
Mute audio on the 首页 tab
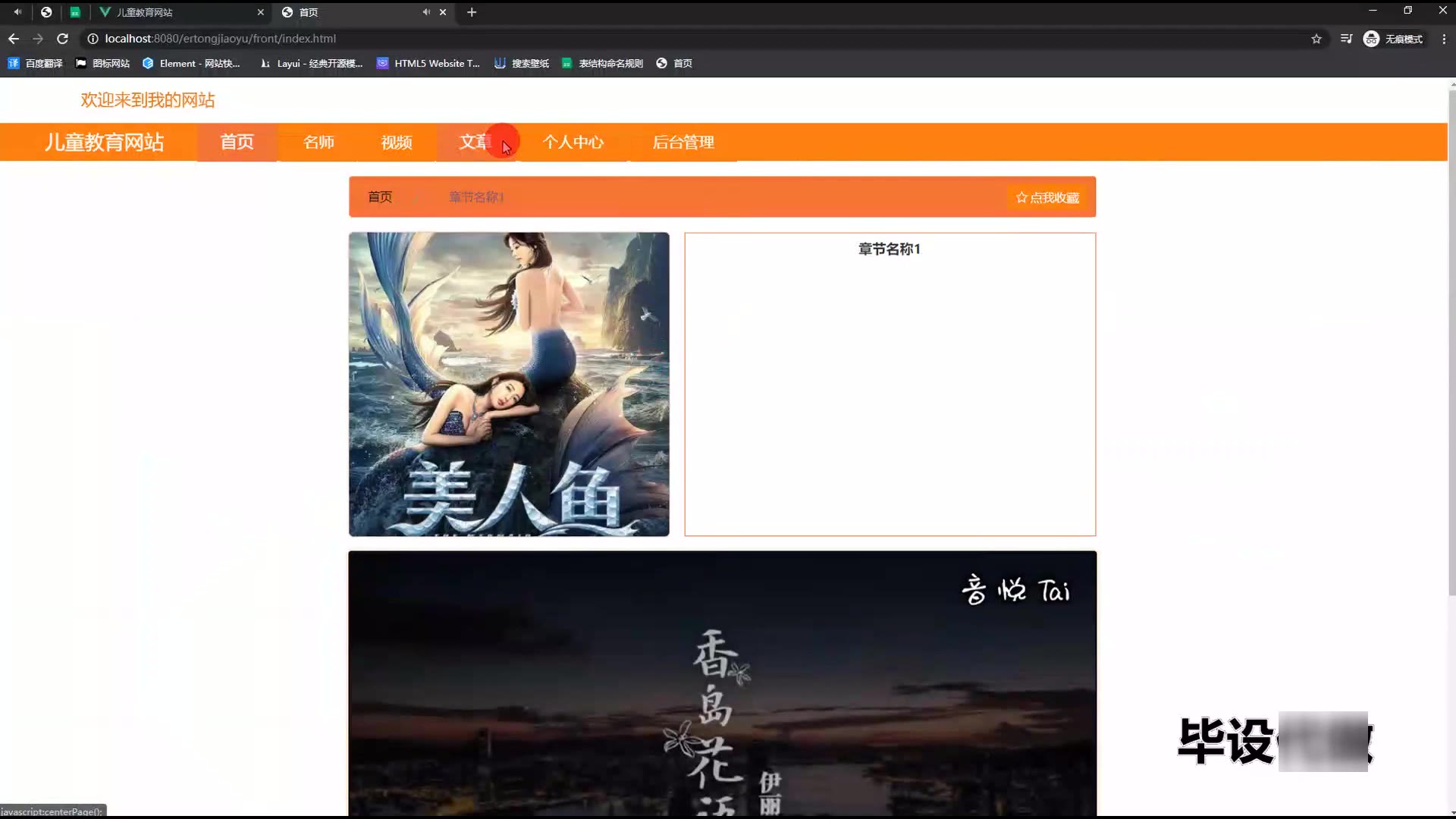tap(426, 12)
